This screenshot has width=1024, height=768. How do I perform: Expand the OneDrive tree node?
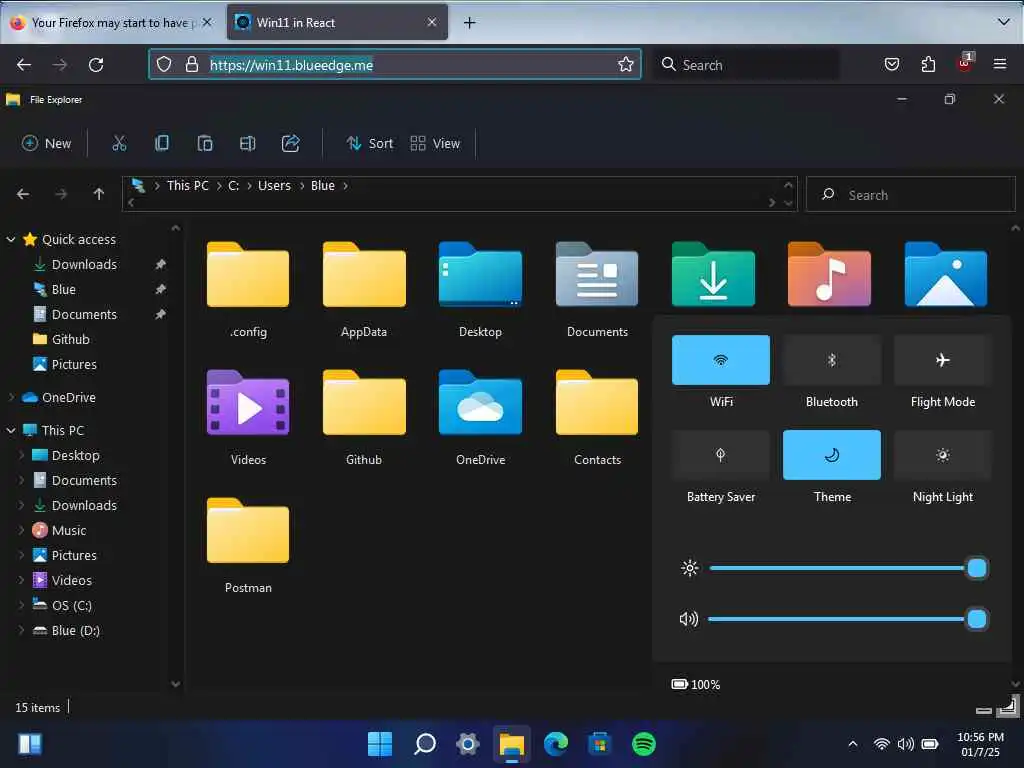point(11,397)
